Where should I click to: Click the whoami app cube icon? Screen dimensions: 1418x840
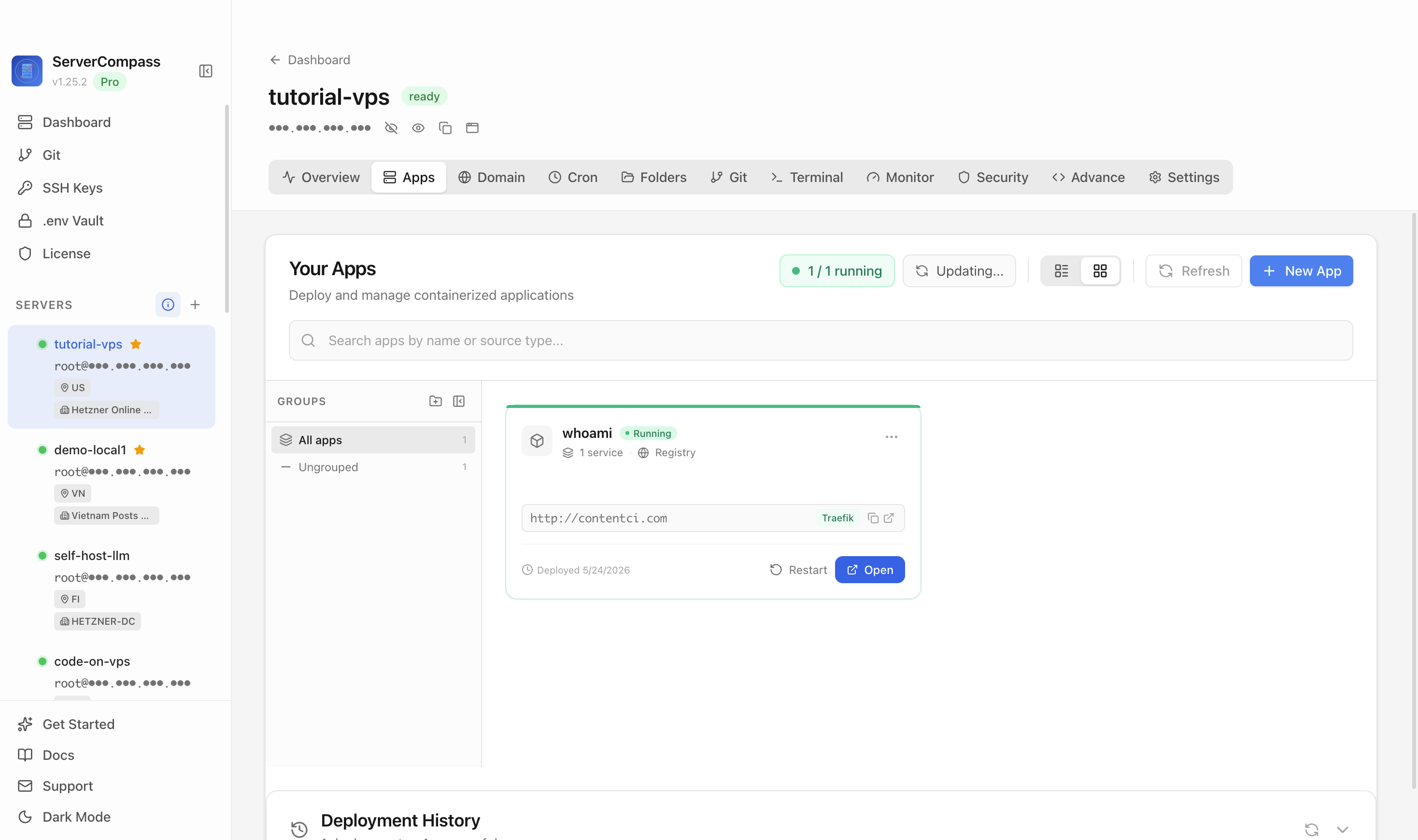point(537,441)
